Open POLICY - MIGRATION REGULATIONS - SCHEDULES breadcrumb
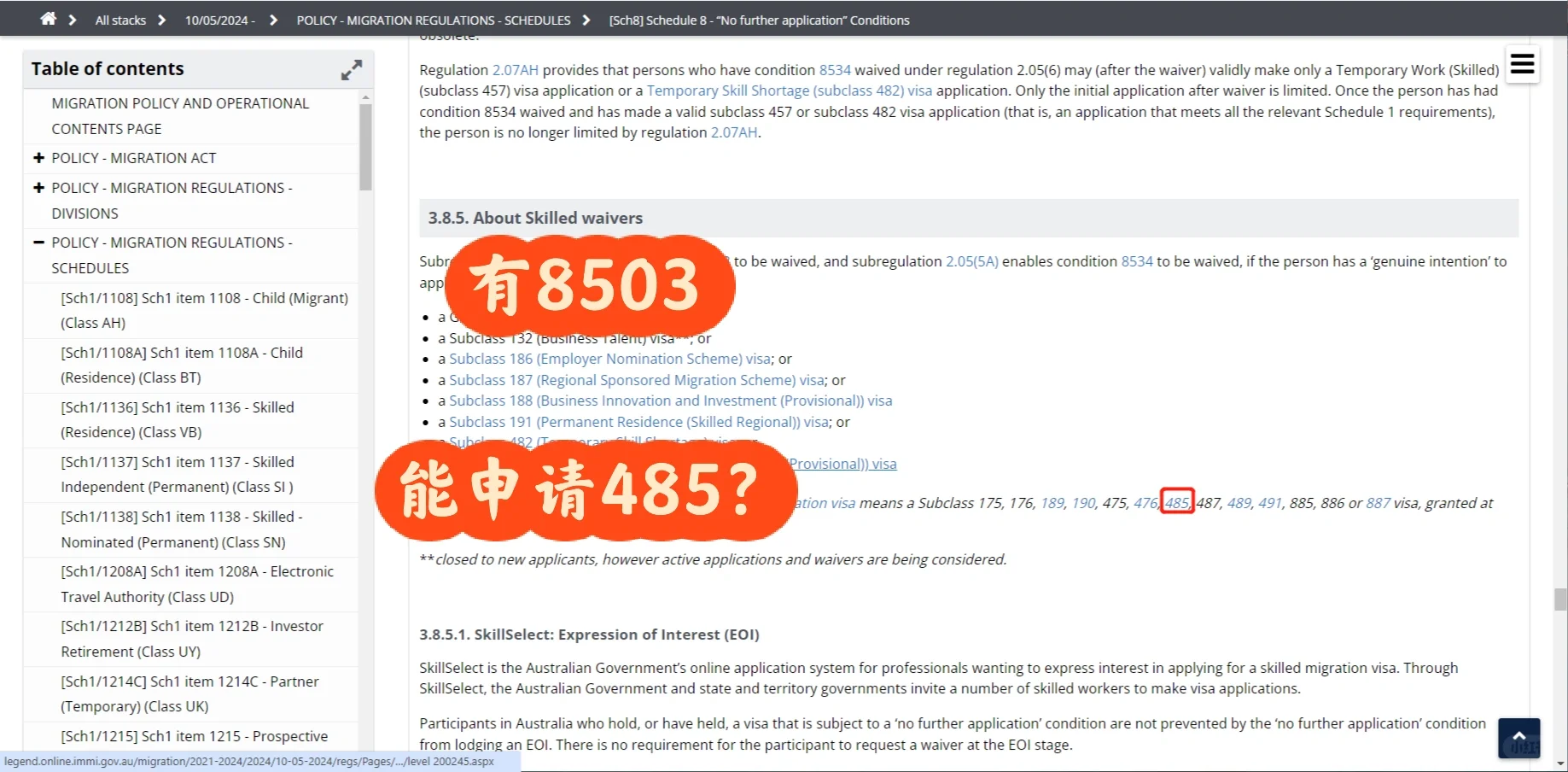The image size is (1568, 772). (434, 20)
